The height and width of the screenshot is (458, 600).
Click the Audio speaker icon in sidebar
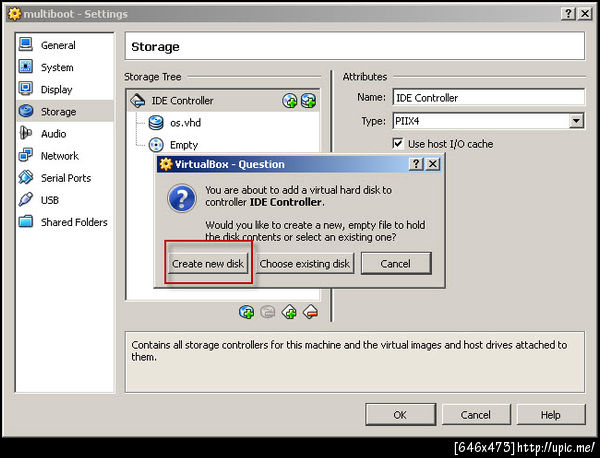(26, 133)
